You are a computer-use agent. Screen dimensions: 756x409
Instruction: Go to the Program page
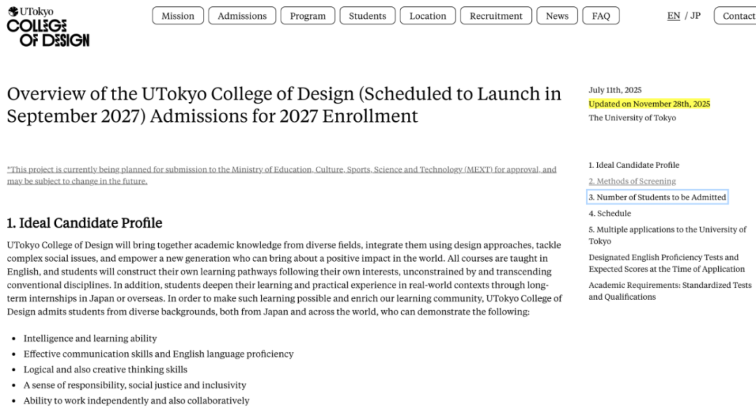pyautogui.click(x=307, y=16)
